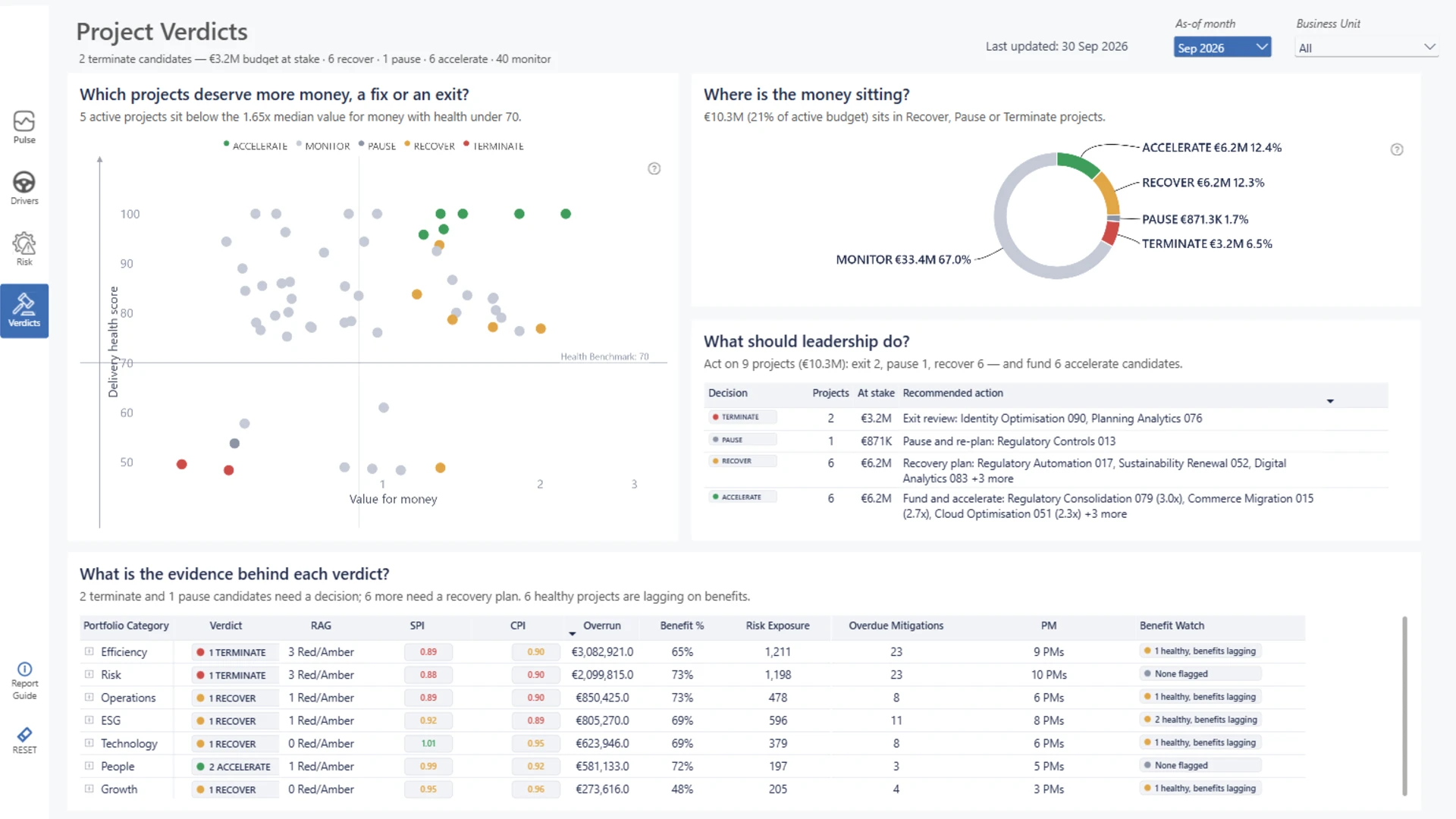Image resolution: width=1456 pixels, height=819 pixels.
Task: Expand the Risk category row
Action: click(89, 674)
